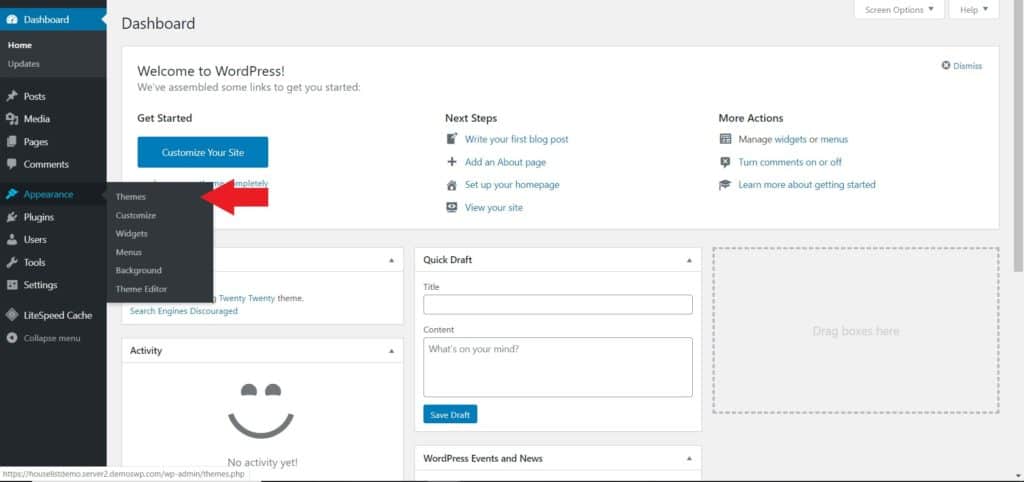The height and width of the screenshot is (482, 1024).
Task: Open the Screen Options dropdown
Action: pos(899,10)
